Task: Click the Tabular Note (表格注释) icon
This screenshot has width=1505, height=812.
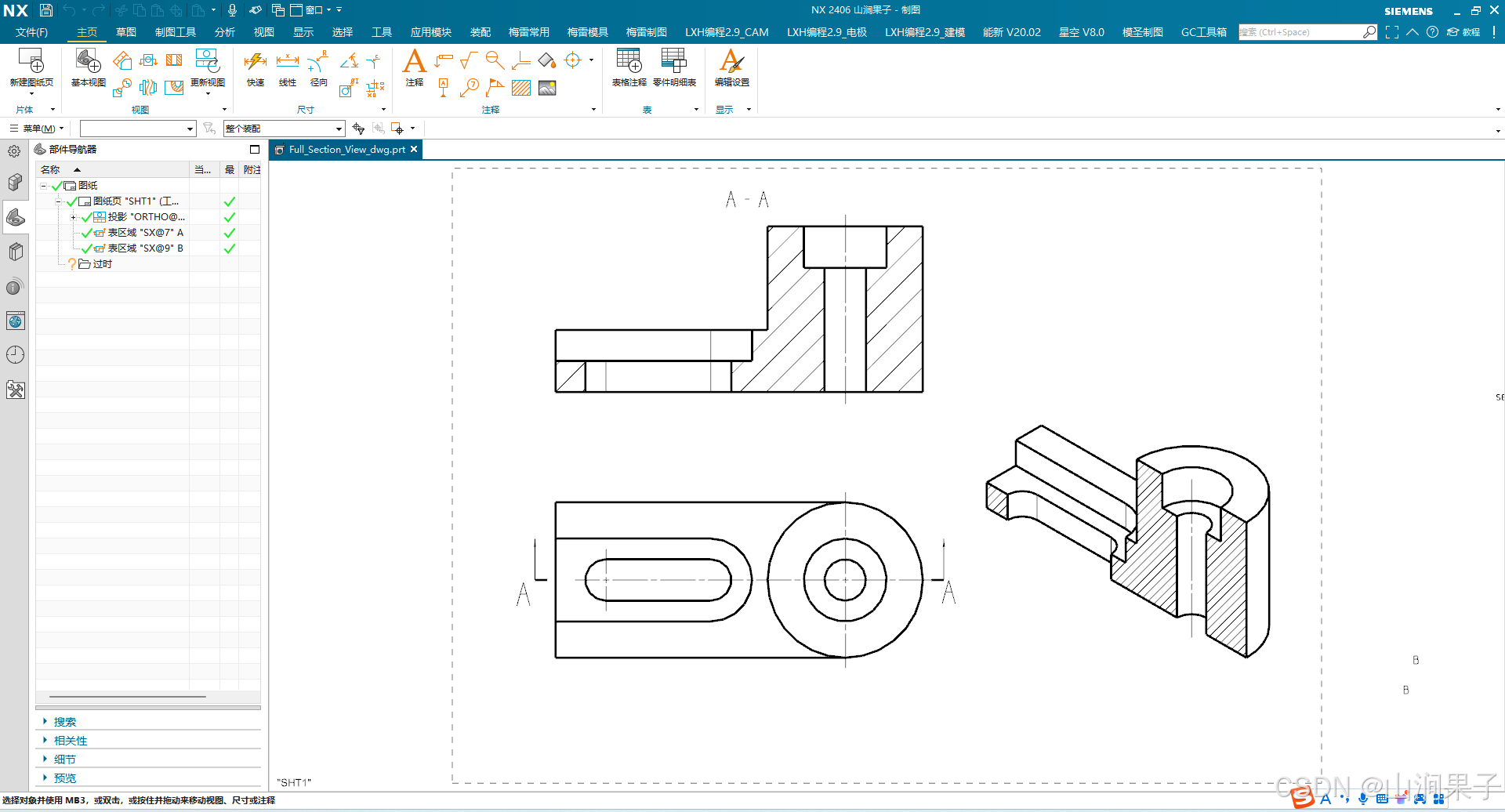Action: 629,61
